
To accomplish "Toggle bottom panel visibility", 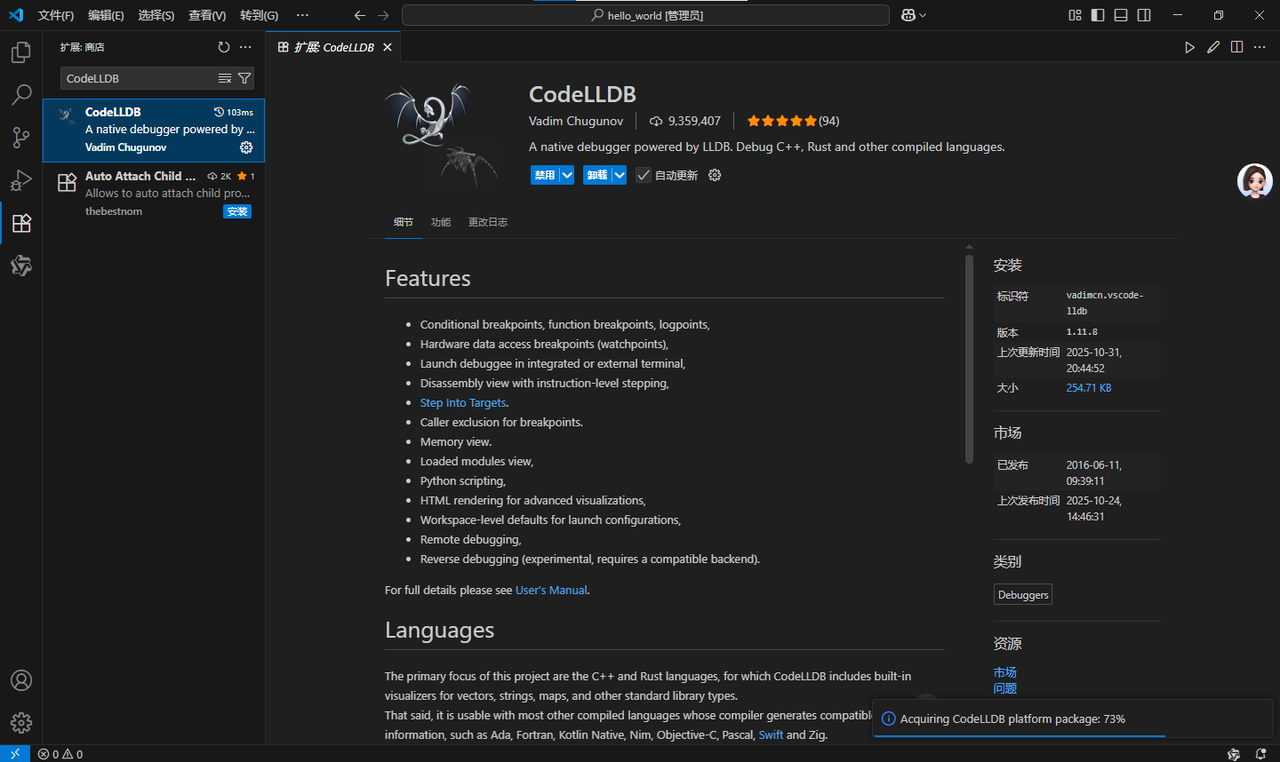I will [x=1121, y=15].
